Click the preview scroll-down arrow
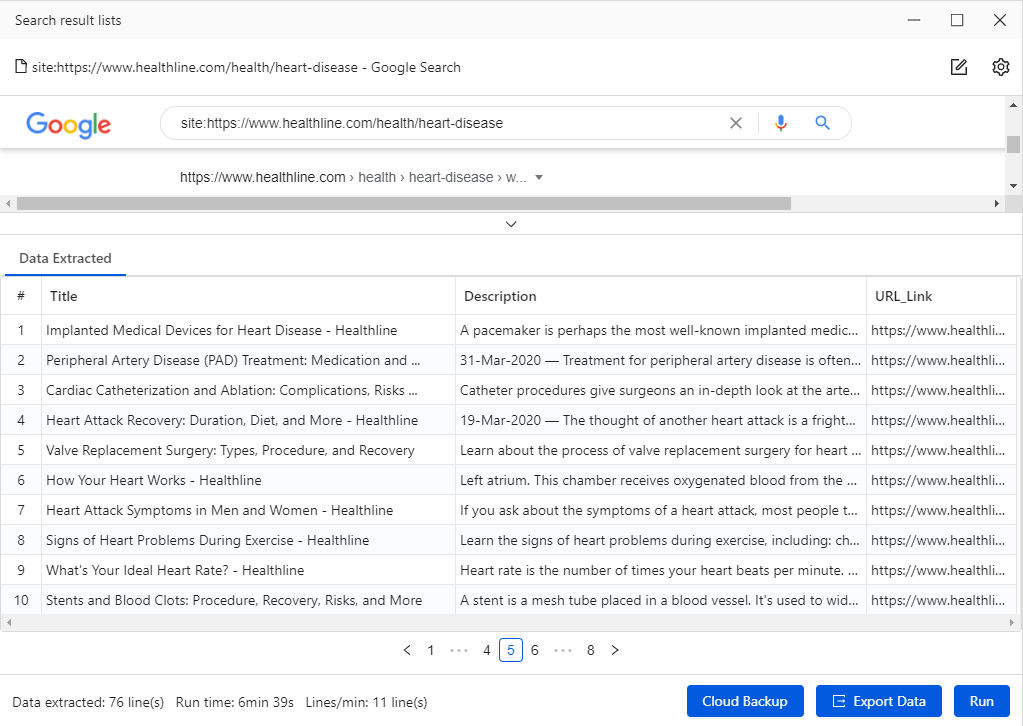 pyautogui.click(x=1013, y=186)
